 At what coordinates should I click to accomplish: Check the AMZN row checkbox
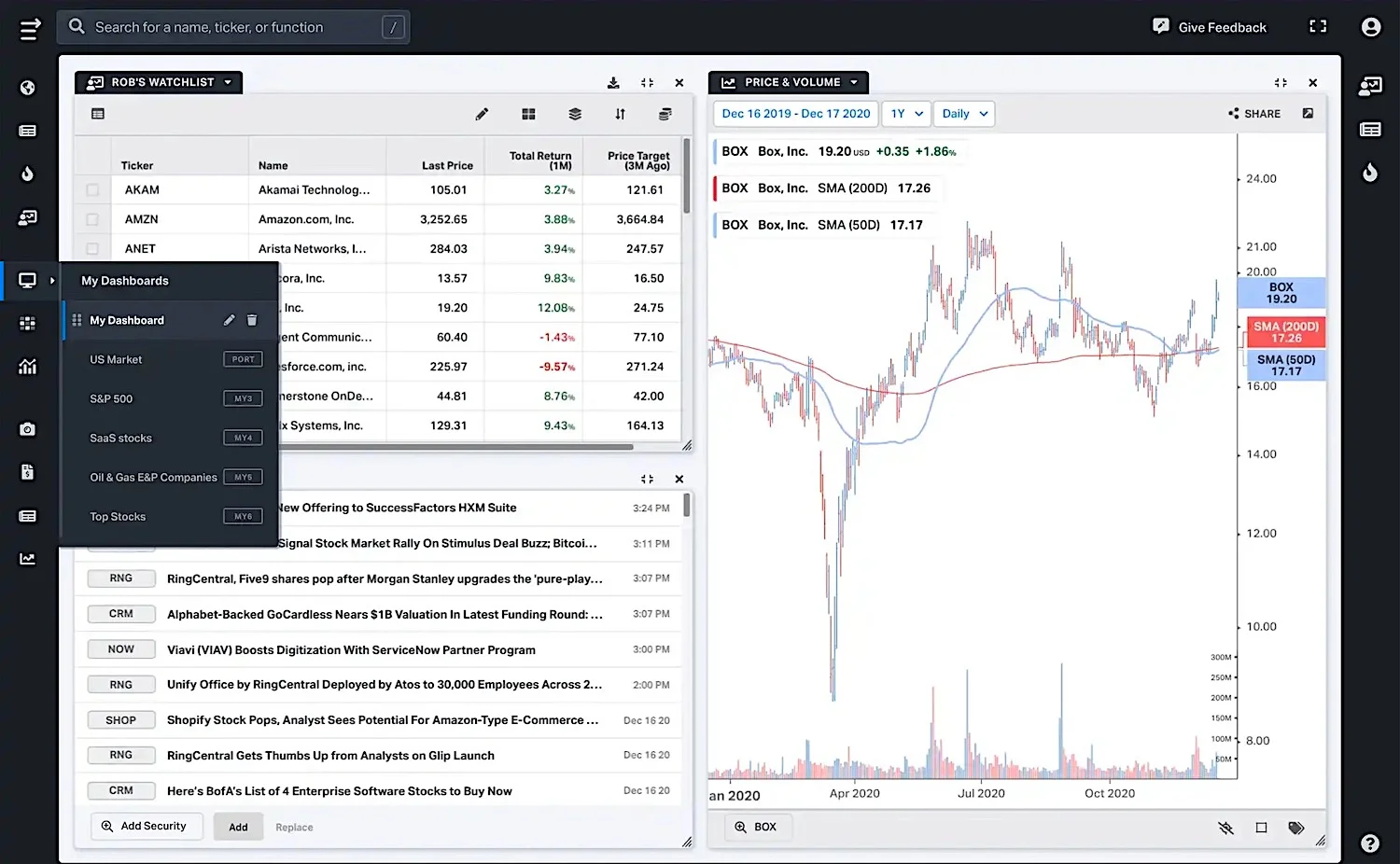[x=92, y=219]
